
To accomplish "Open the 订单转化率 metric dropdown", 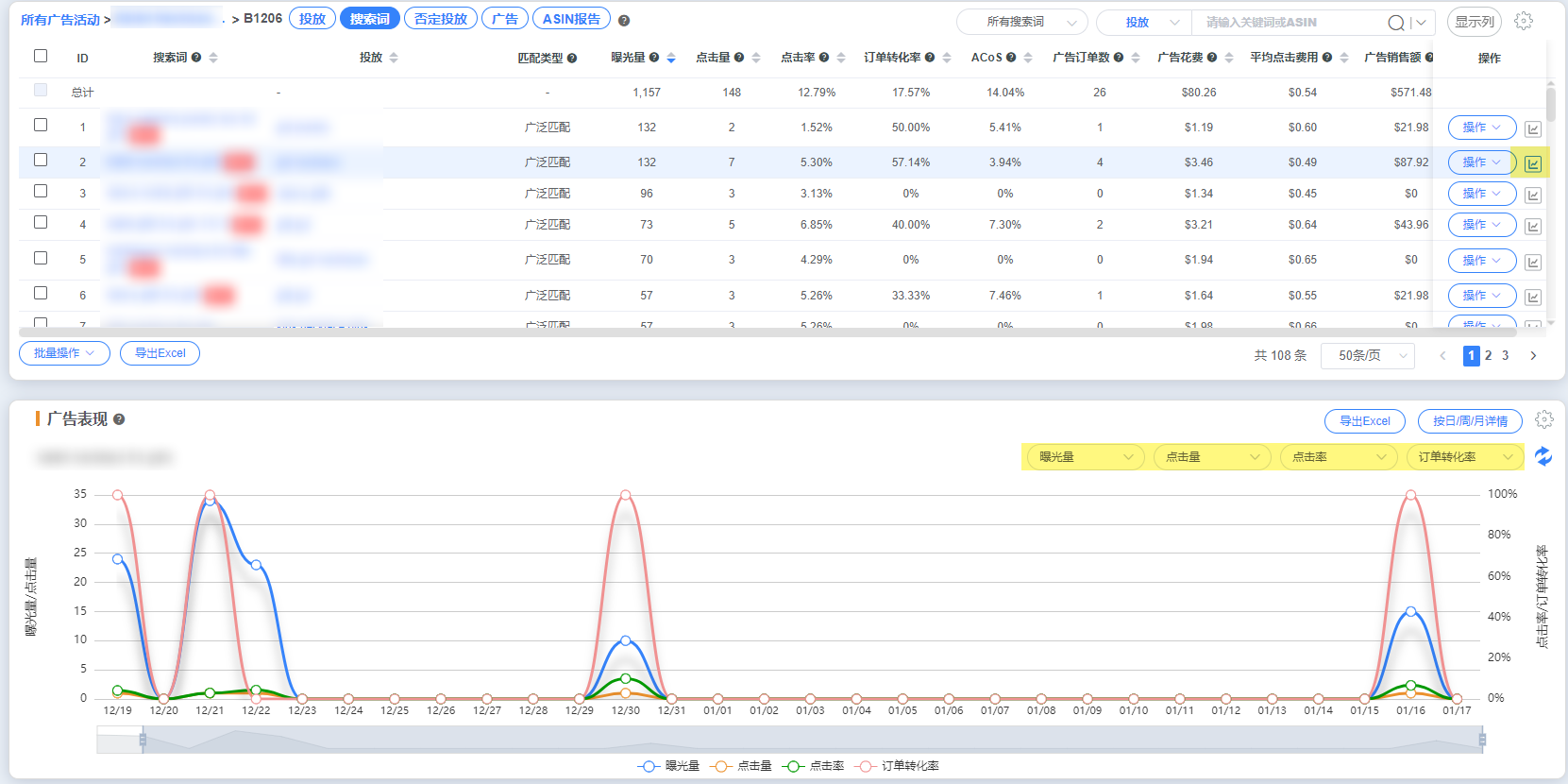I will pos(1465,457).
